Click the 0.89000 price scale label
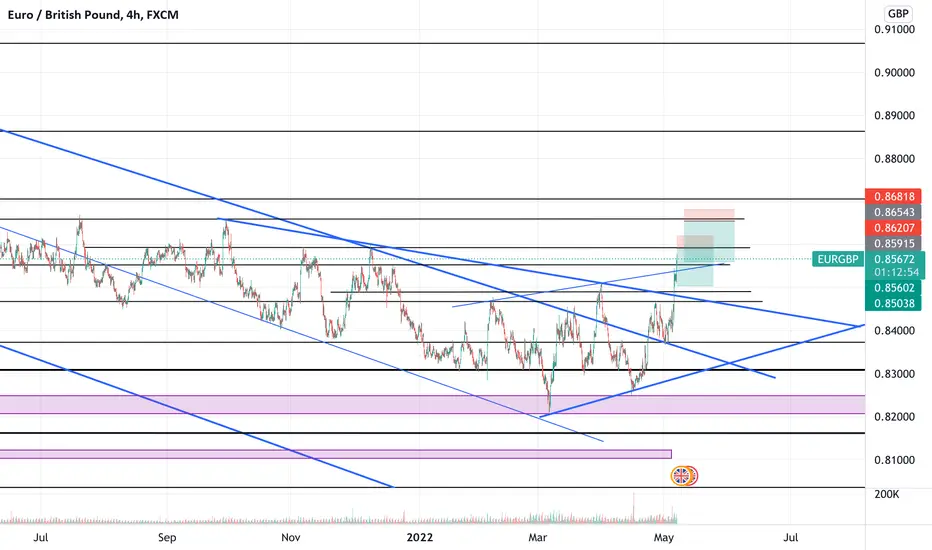Image resolution: width=932 pixels, height=550 pixels. [x=895, y=115]
